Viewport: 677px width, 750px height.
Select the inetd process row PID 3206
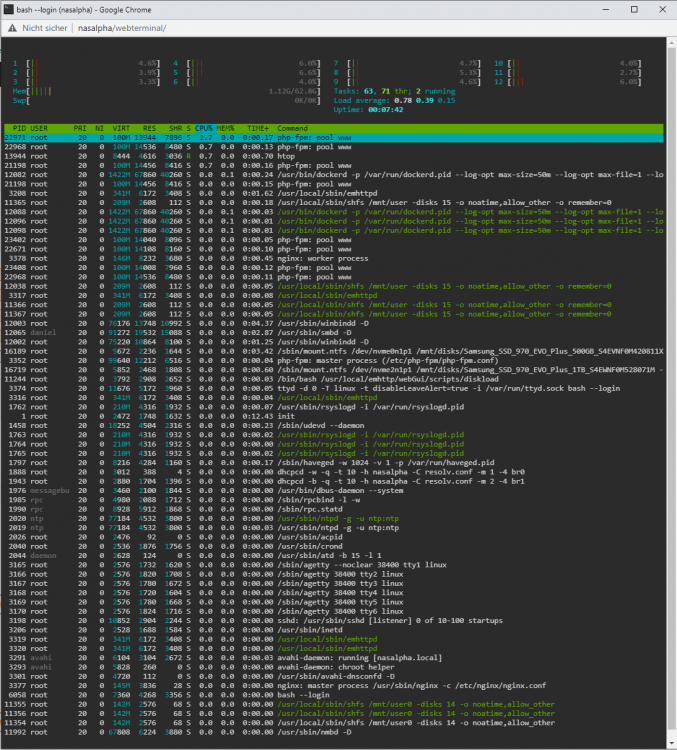pyautogui.click(x=333, y=630)
